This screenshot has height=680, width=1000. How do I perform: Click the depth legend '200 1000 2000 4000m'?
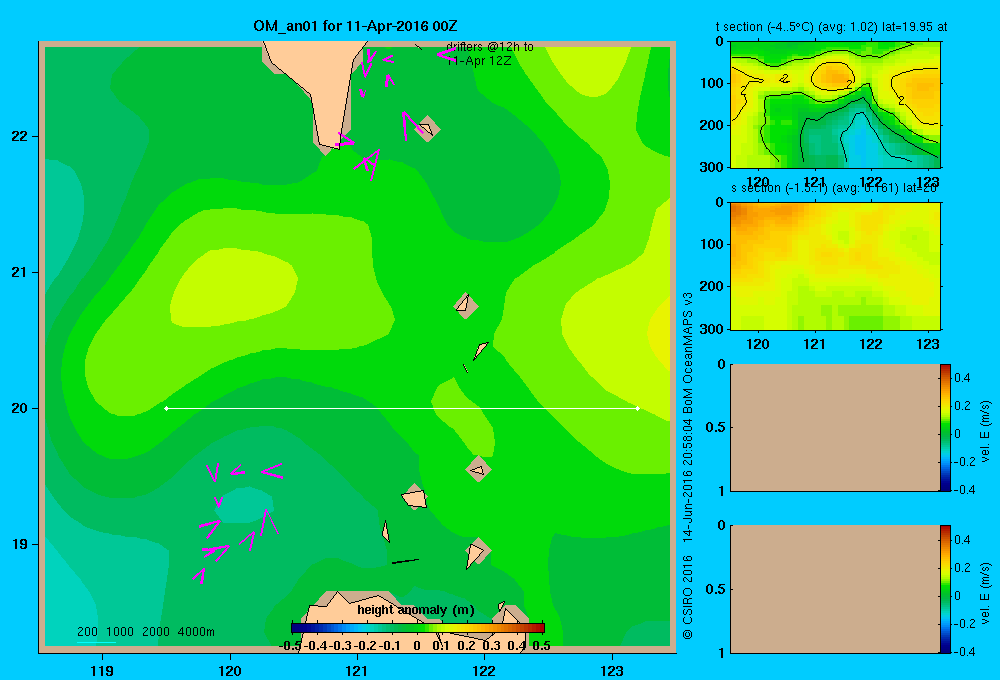(x=146, y=632)
